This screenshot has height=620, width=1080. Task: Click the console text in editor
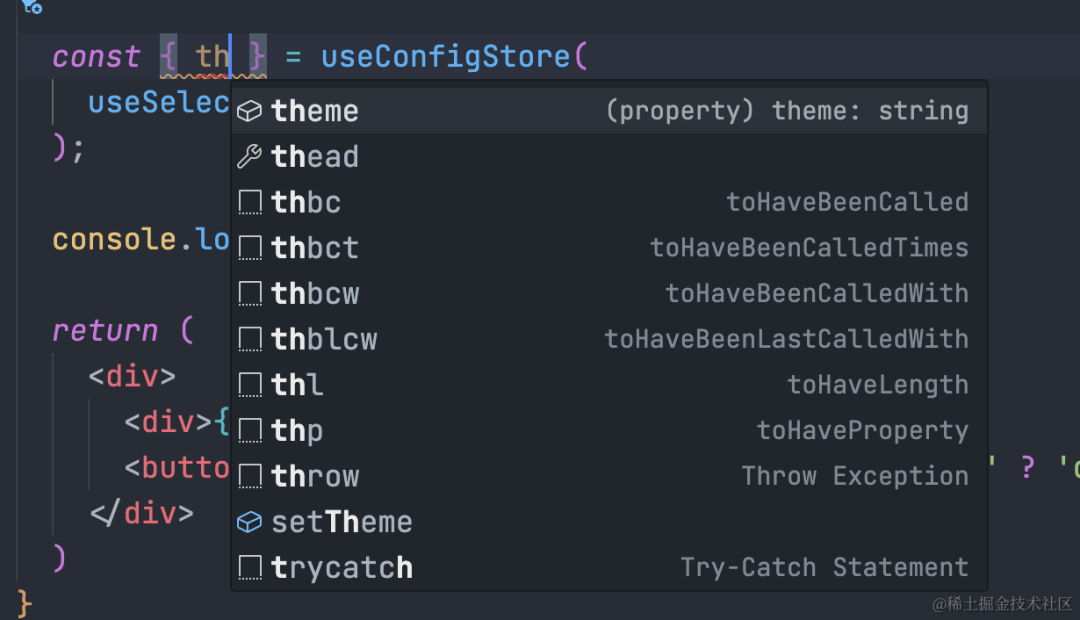[112, 240]
